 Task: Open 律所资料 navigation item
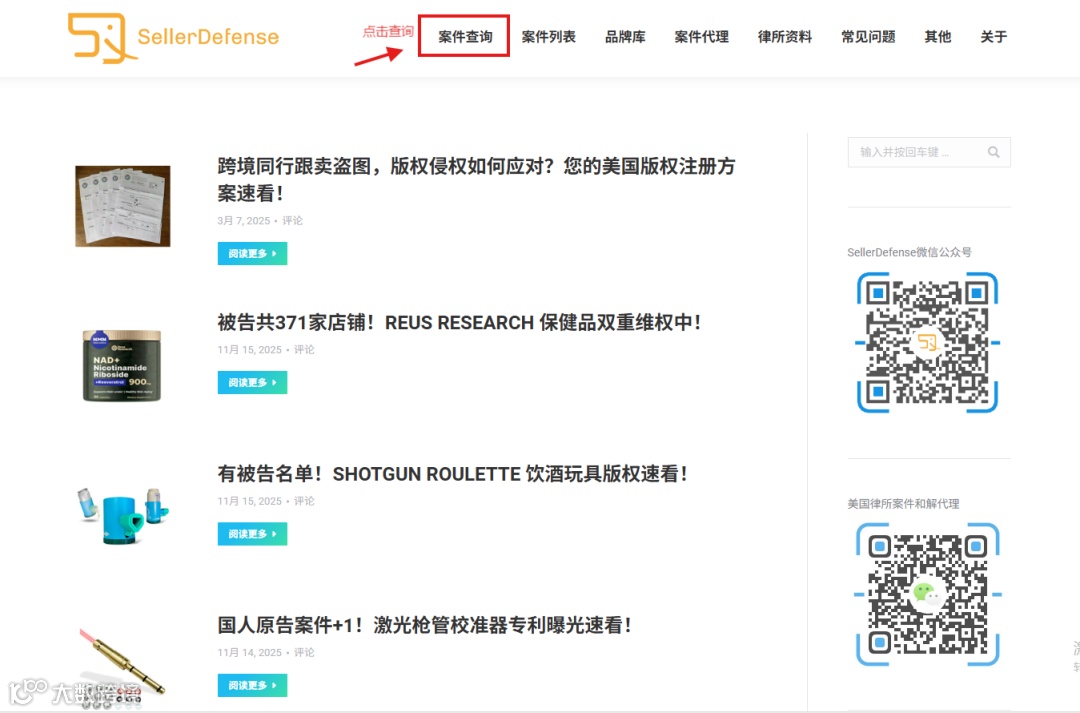pyautogui.click(x=785, y=37)
